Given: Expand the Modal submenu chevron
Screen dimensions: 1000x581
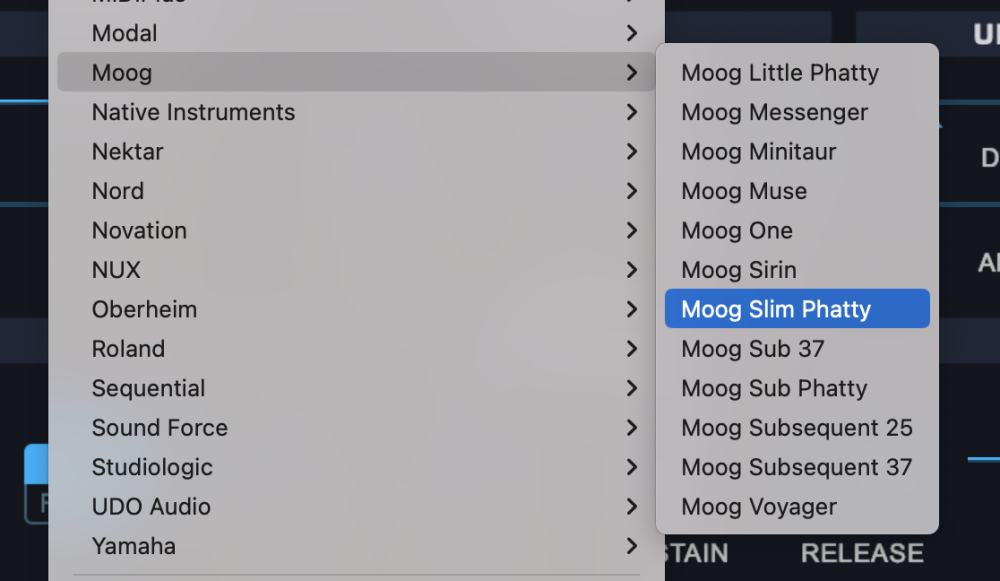Looking at the screenshot, I should [x=631, y=33].
